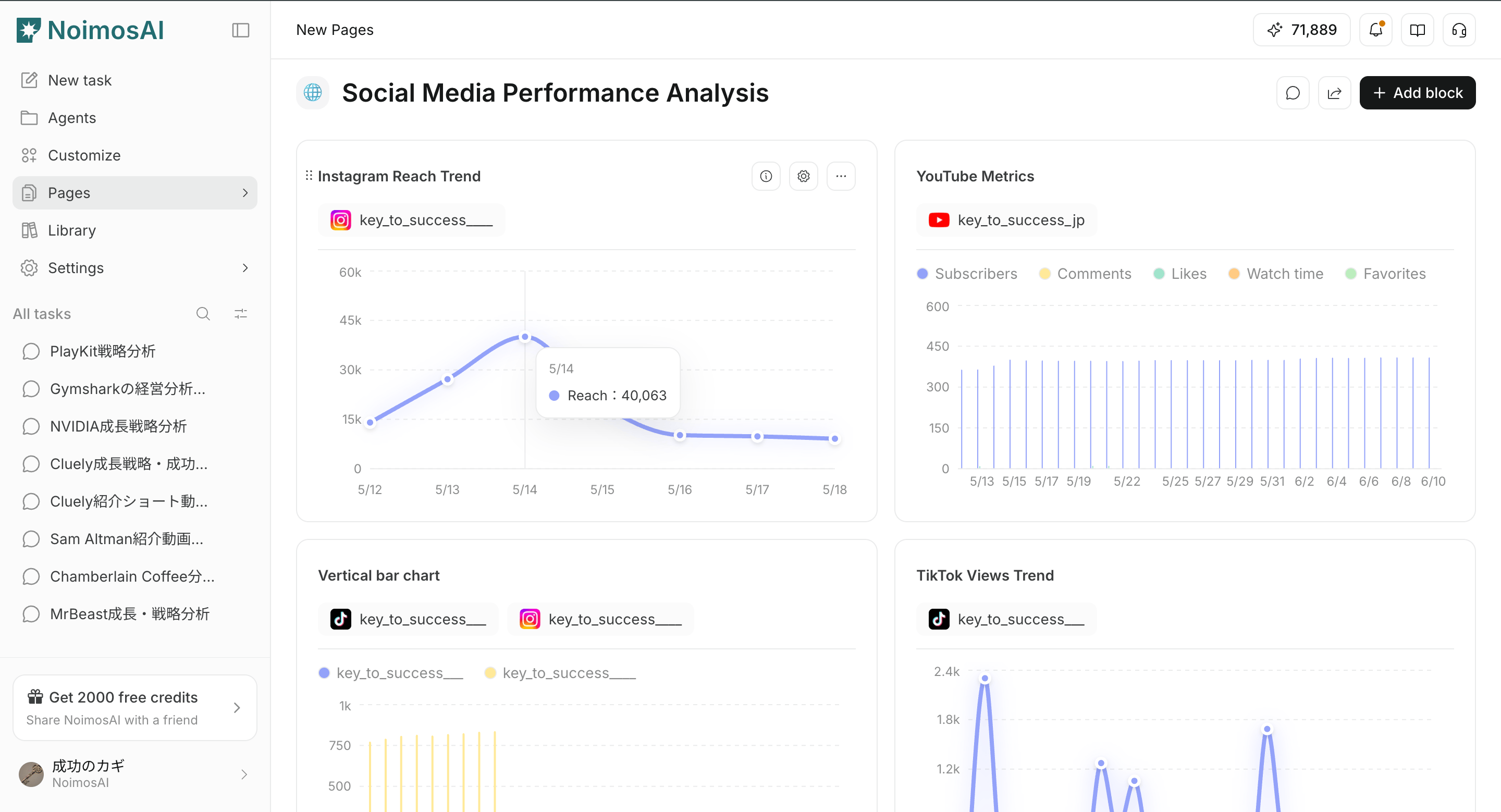Viewport: 1501px width, 812px height.
Task: Collapse the sidebar with the panel icon
Action: tap(241, 30)
